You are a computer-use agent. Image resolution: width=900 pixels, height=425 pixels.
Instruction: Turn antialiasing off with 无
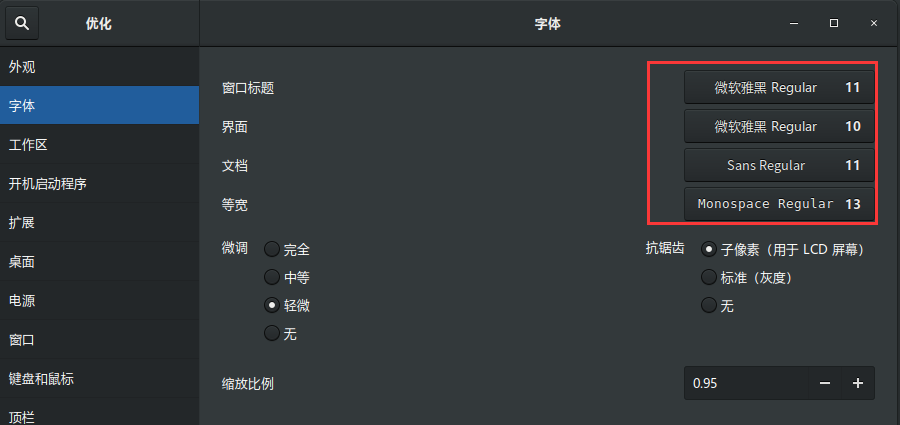[709, 305]
